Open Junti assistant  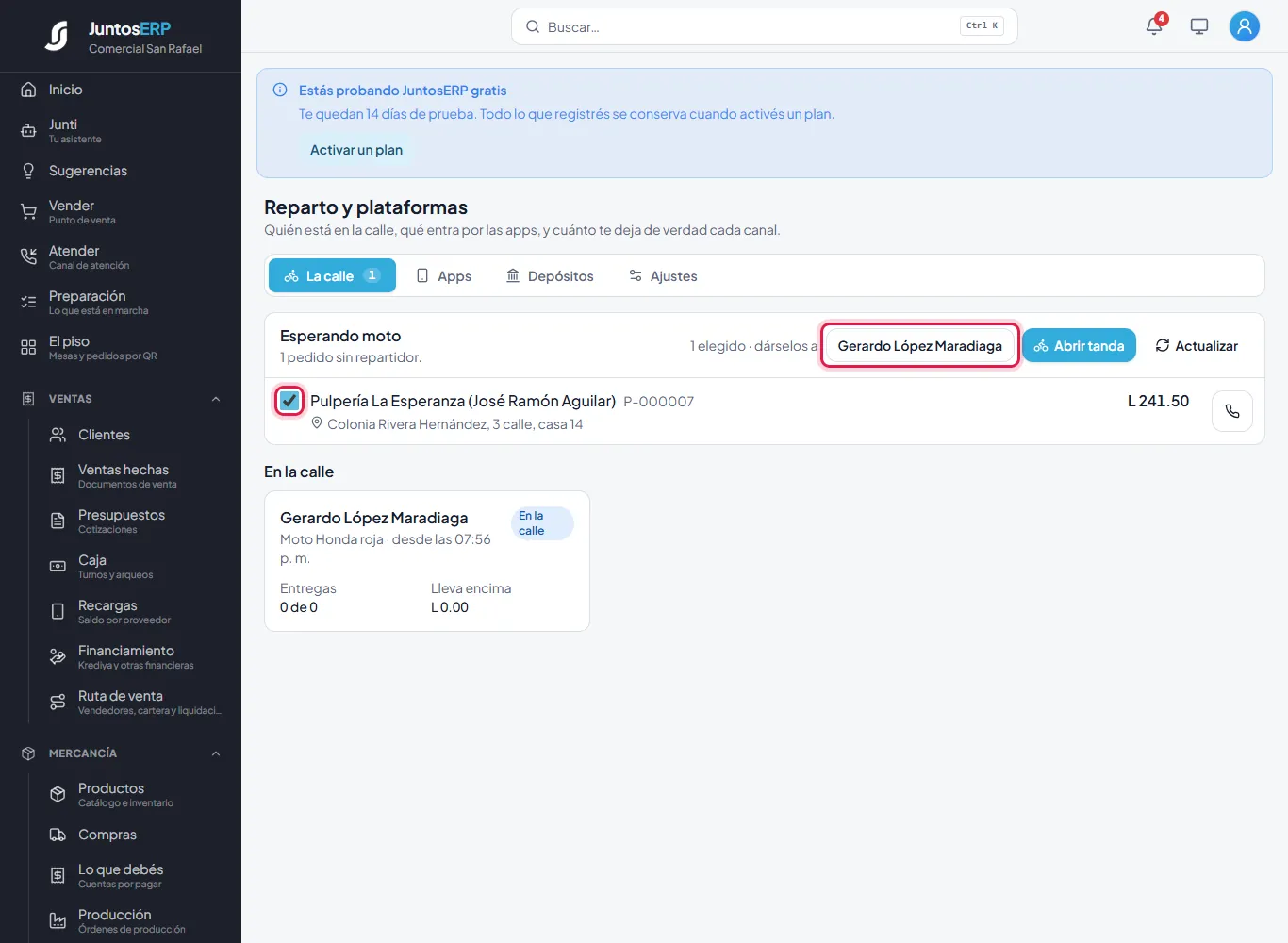click(121, 130)
